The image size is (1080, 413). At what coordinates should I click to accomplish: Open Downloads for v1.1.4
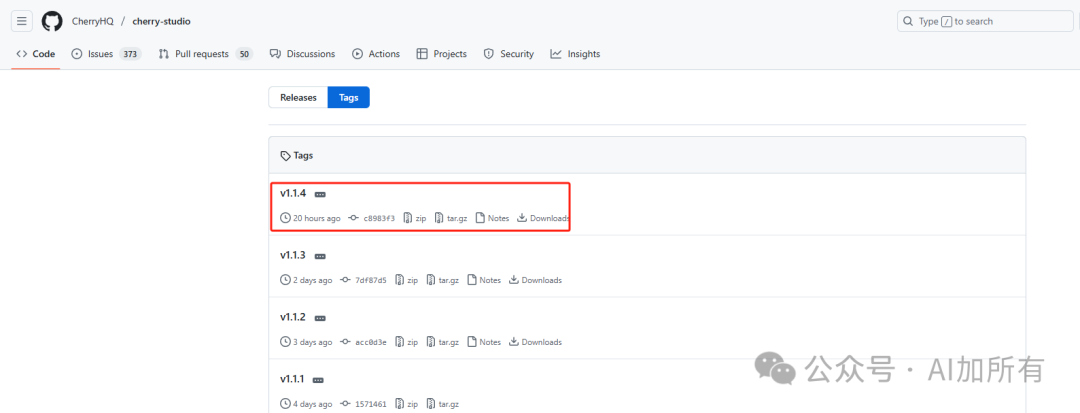543,218
